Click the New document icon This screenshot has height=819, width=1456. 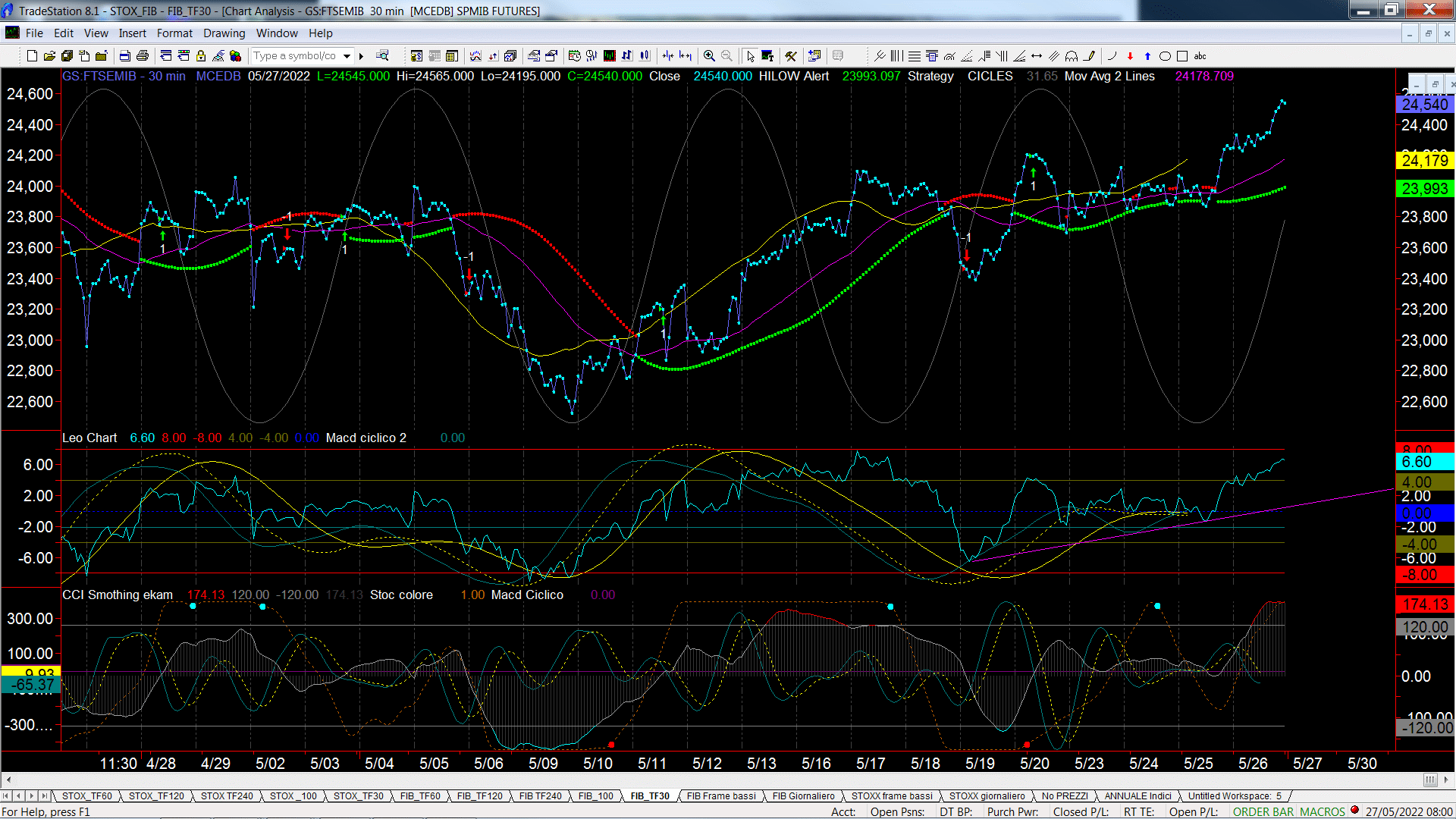(x=32, y=56)
